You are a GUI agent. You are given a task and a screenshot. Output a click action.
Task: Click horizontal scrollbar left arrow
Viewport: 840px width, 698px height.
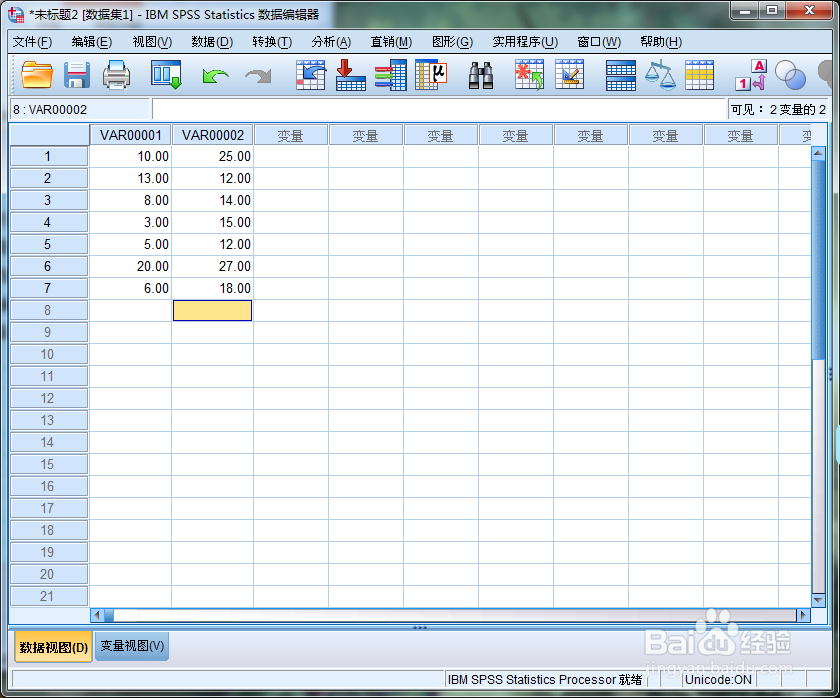tap(97, 615)
